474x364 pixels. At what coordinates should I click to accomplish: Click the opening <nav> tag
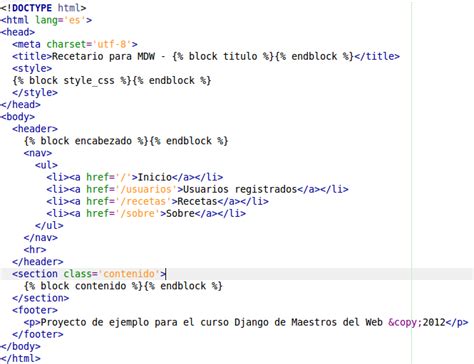38,153
